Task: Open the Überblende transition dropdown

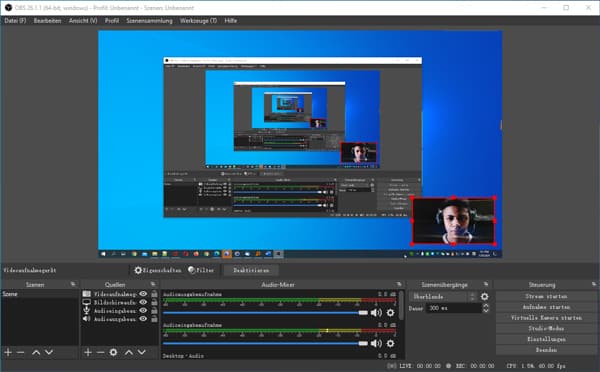Action: (x=443, y=297)
